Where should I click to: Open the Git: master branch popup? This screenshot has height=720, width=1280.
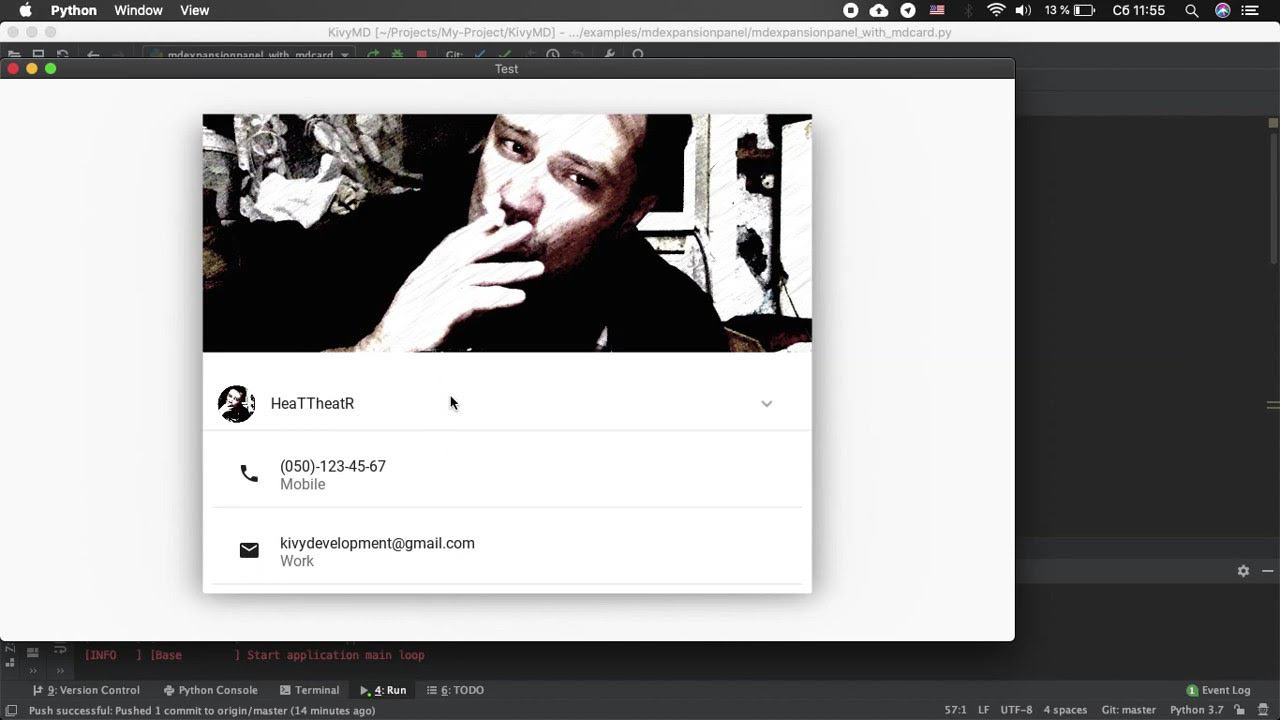pos(1129,711)
